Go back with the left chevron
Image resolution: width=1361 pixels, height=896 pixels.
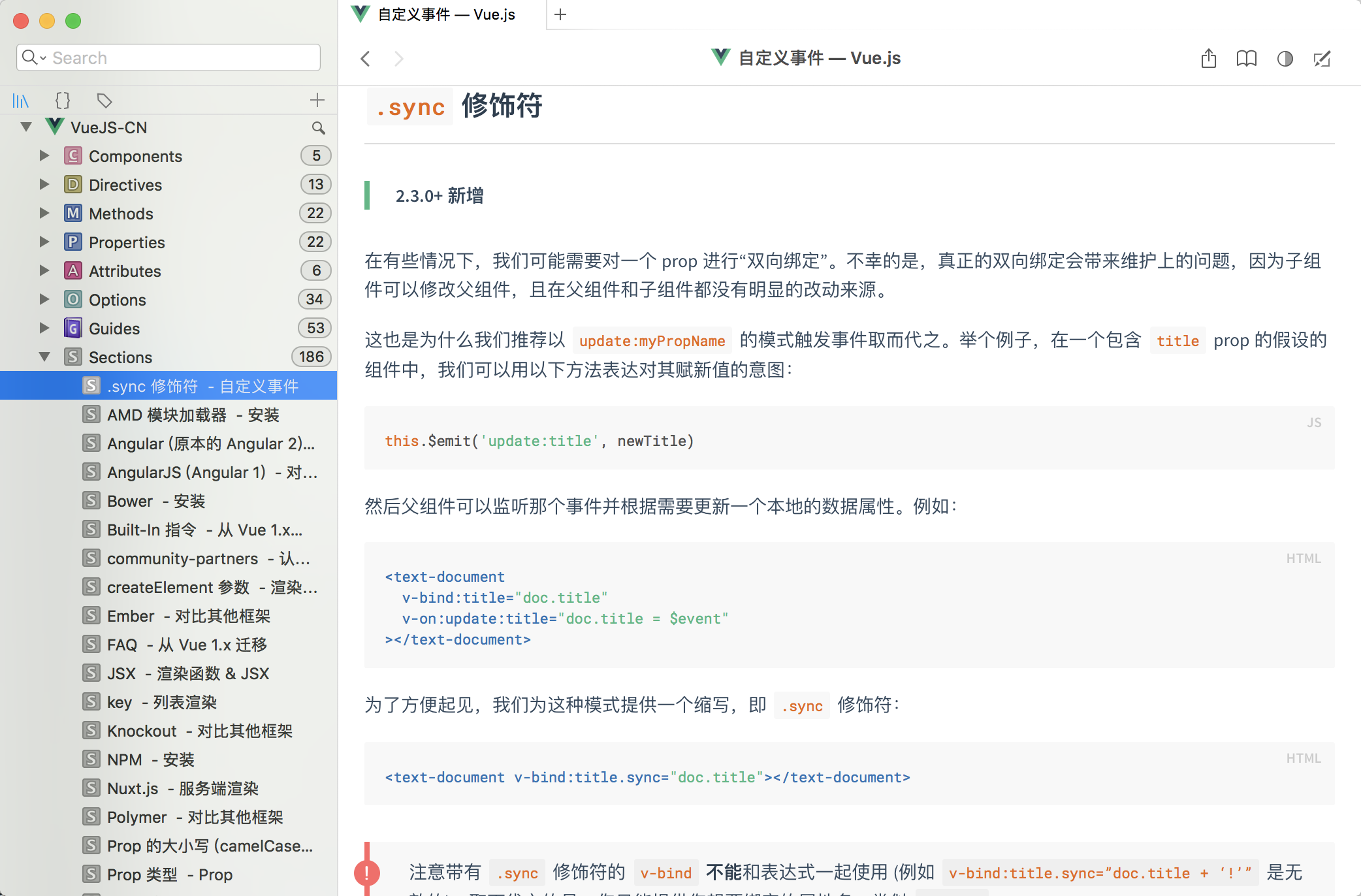click(x=366, y=59)
